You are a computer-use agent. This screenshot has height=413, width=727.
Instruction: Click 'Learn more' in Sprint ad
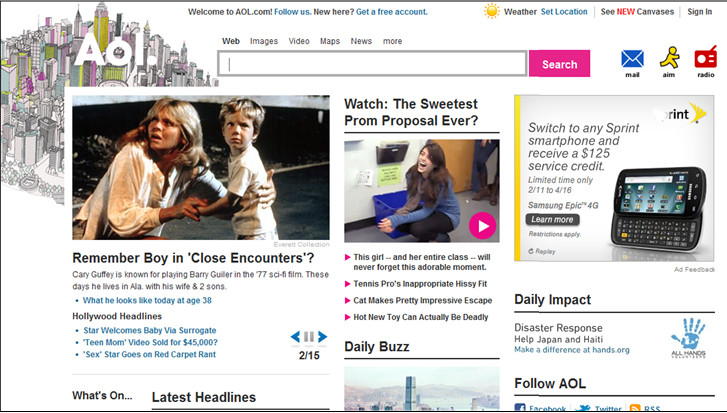pos(552,219)
